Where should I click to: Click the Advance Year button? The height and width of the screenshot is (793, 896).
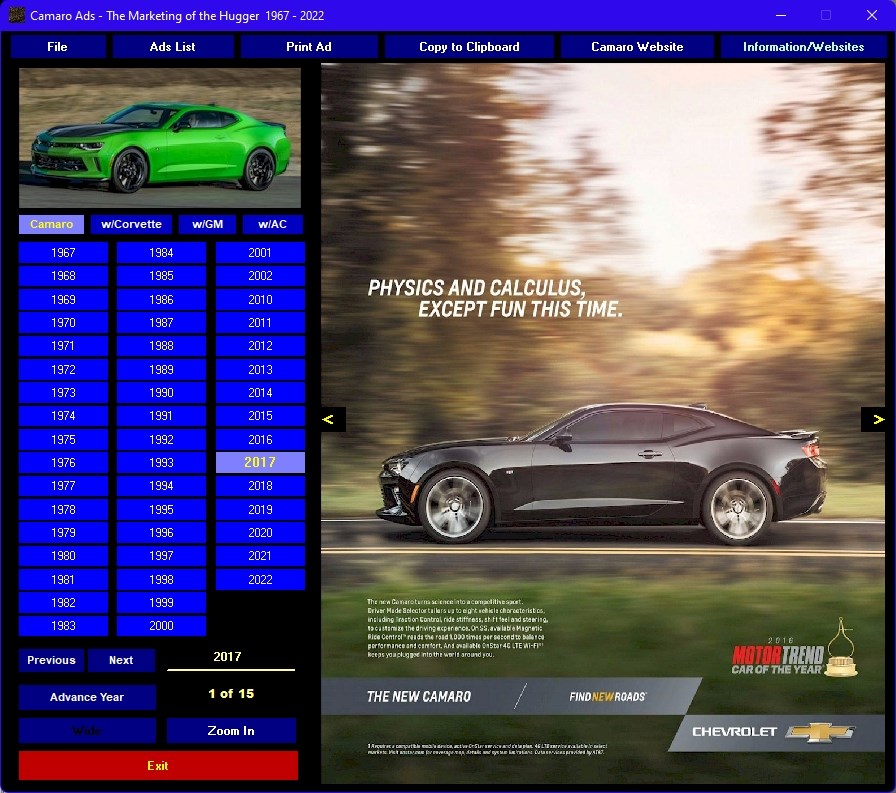click(87, 697)
